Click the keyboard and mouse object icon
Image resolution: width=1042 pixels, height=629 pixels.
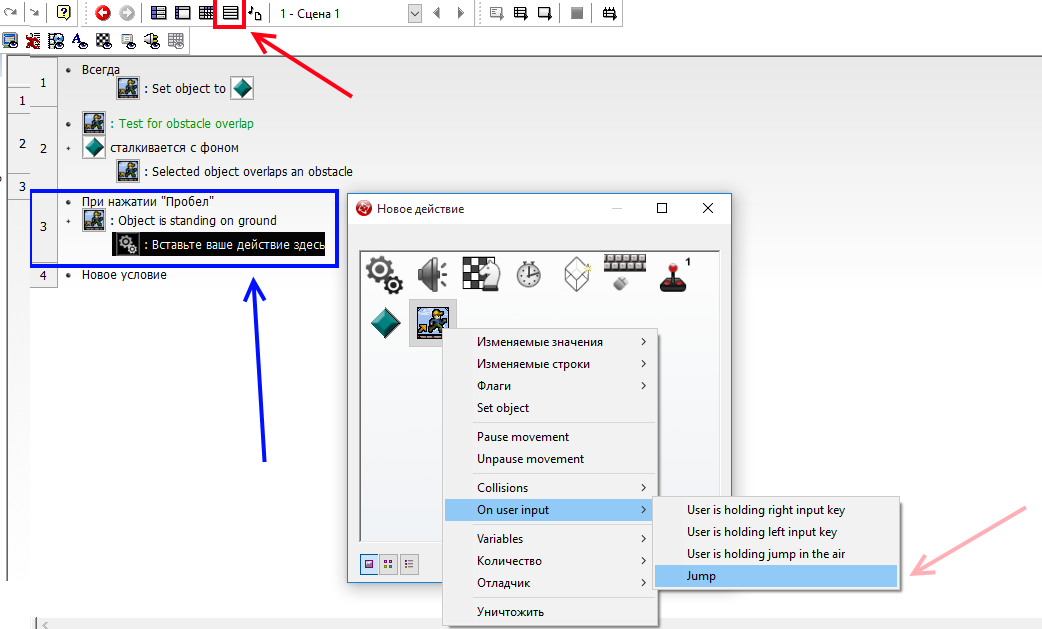point(626,273)
